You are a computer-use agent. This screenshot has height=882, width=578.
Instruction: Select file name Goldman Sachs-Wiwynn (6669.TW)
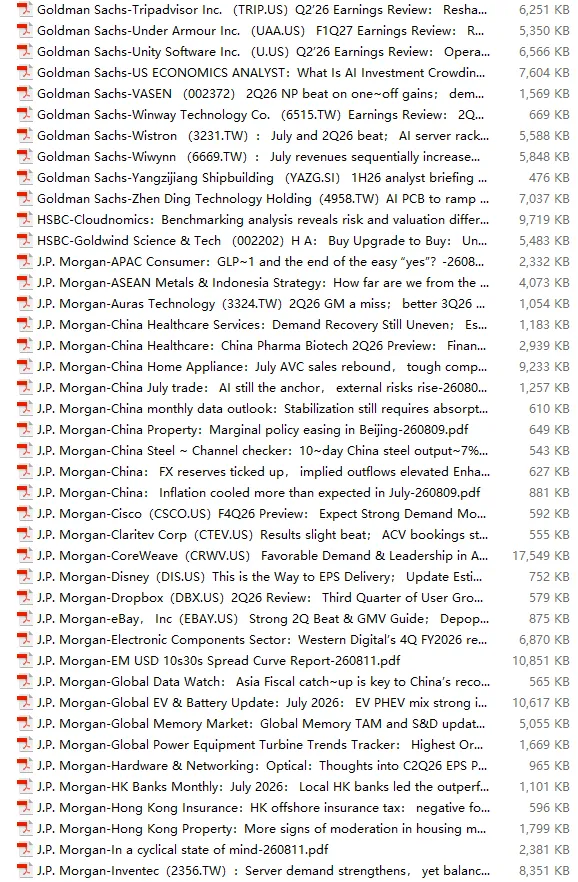[x=259, y=156]
